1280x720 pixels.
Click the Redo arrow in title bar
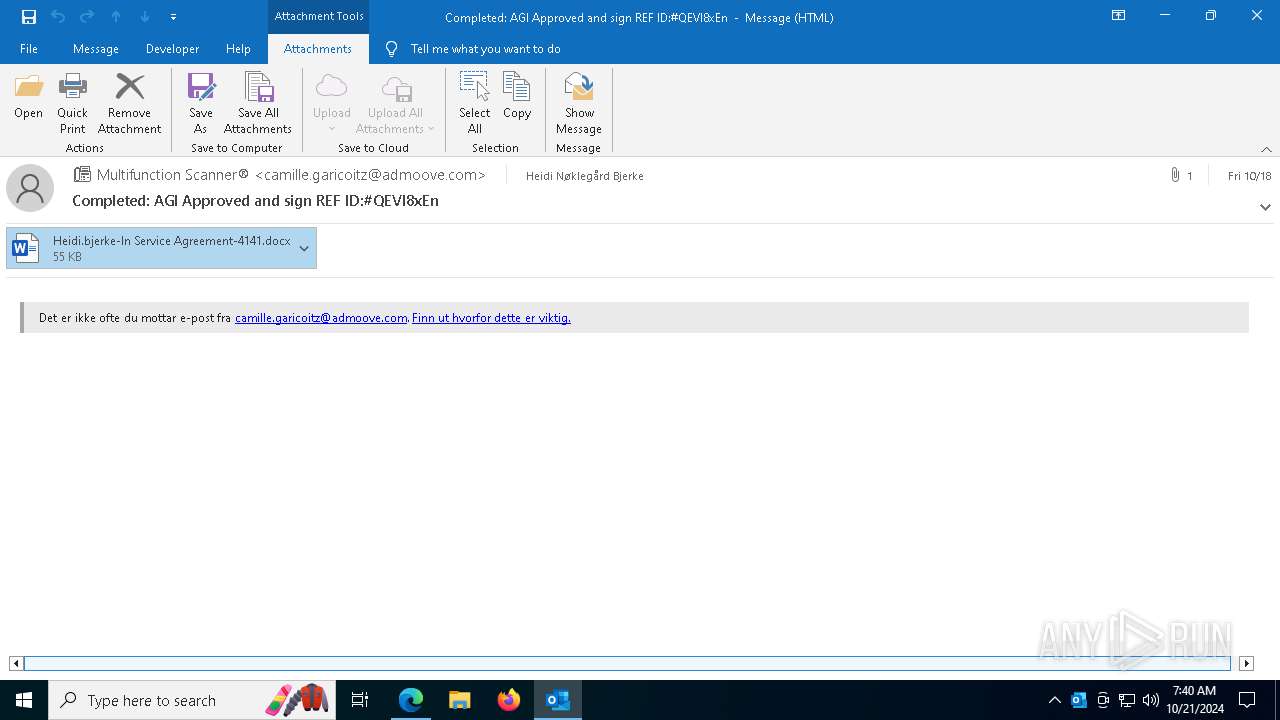(87, 17)
